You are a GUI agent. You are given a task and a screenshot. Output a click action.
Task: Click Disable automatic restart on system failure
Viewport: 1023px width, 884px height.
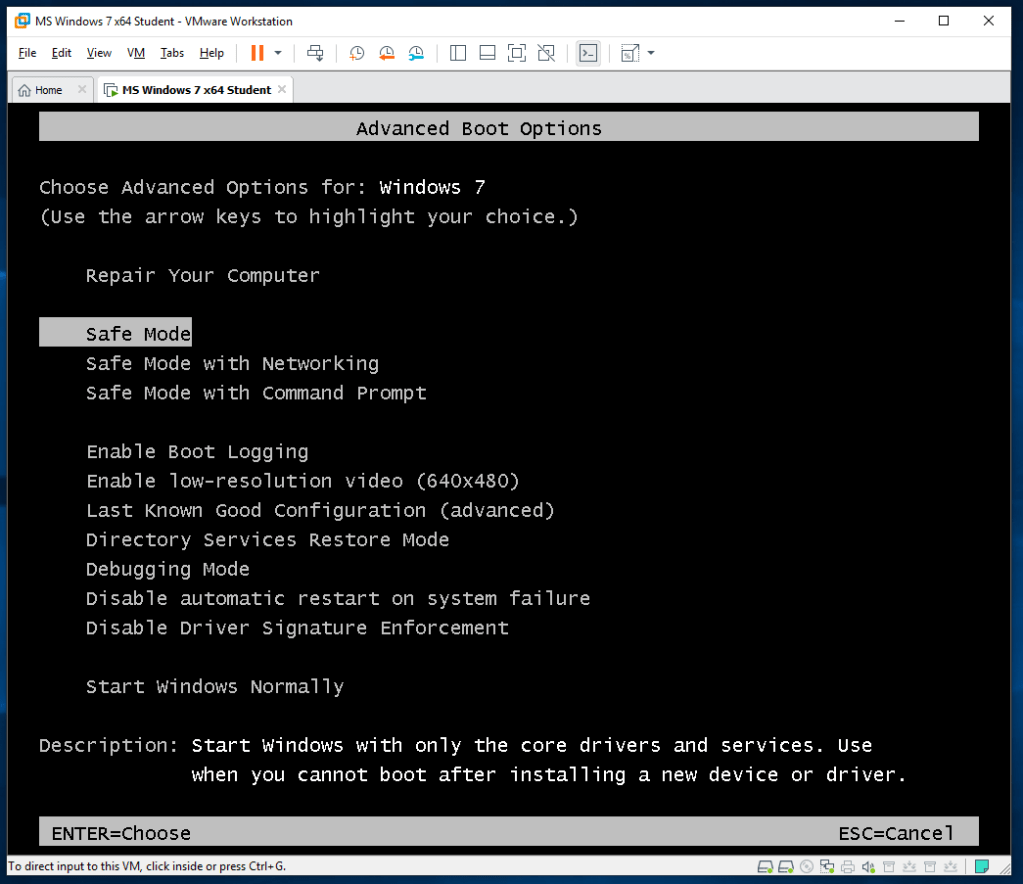tap(338, 598)
